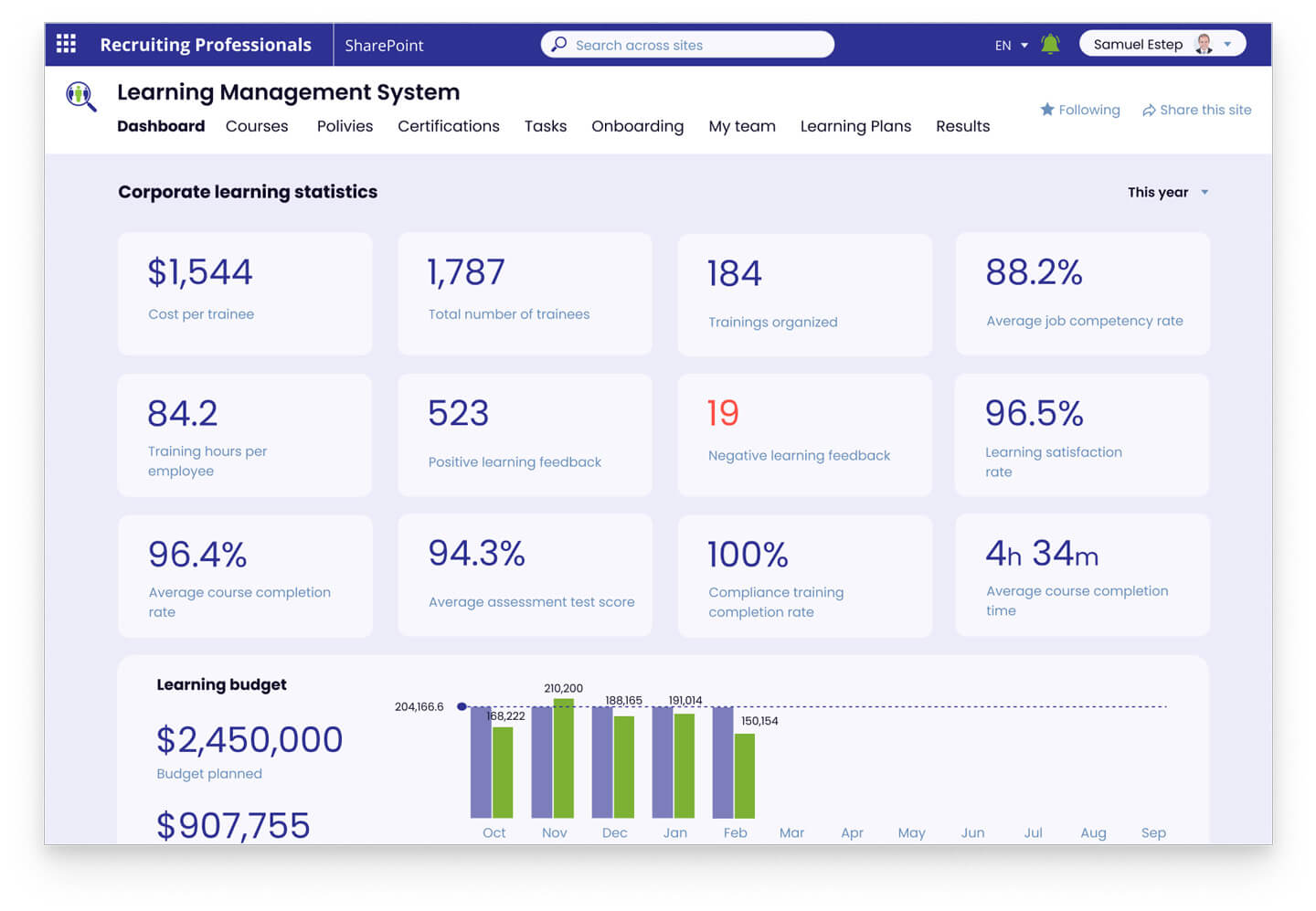Click the Negative learning feedback card
The width and height of the screenshot is (1316, 911).
click(804, 435)
